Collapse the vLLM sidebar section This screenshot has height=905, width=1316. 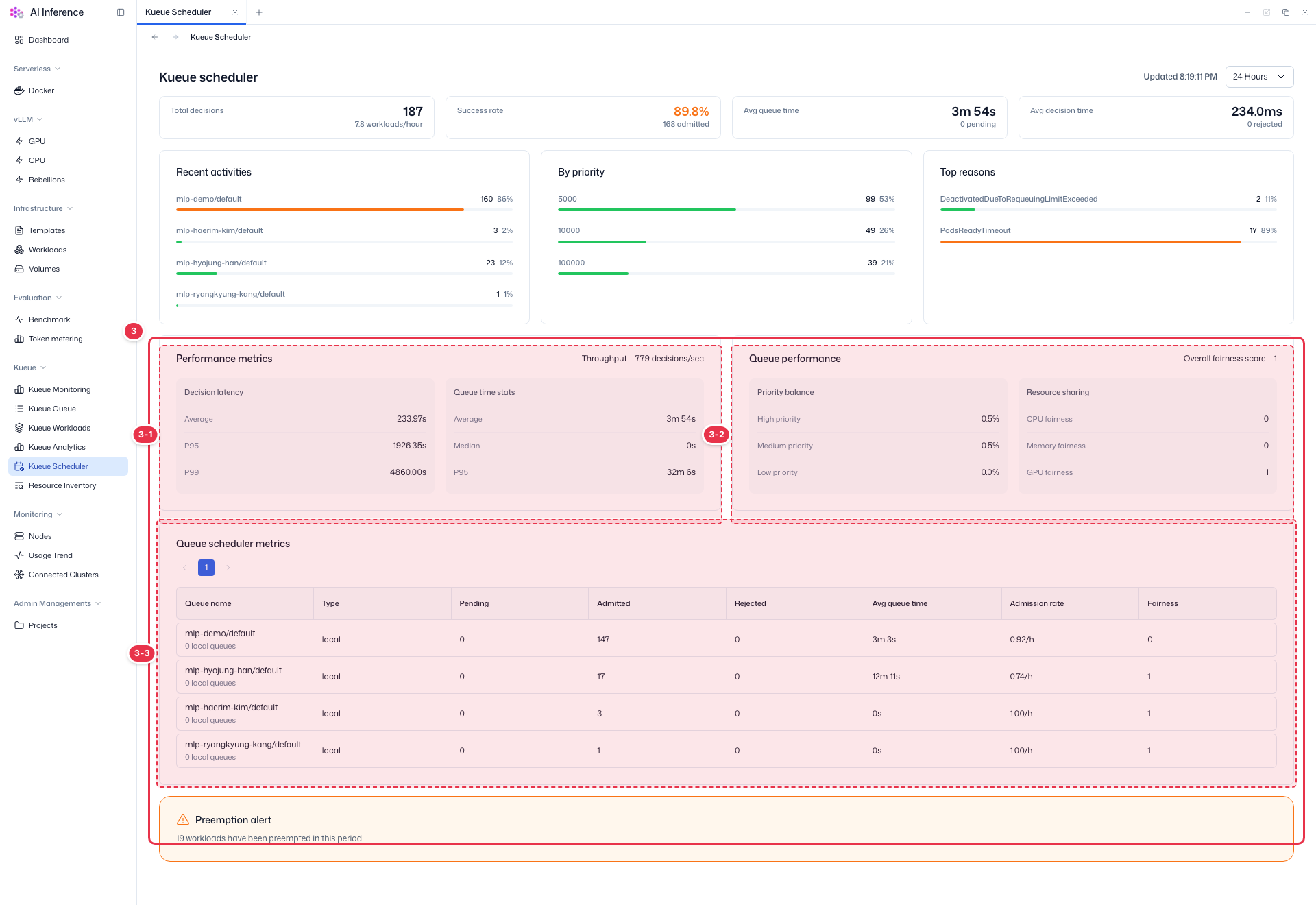pos(28,119)
